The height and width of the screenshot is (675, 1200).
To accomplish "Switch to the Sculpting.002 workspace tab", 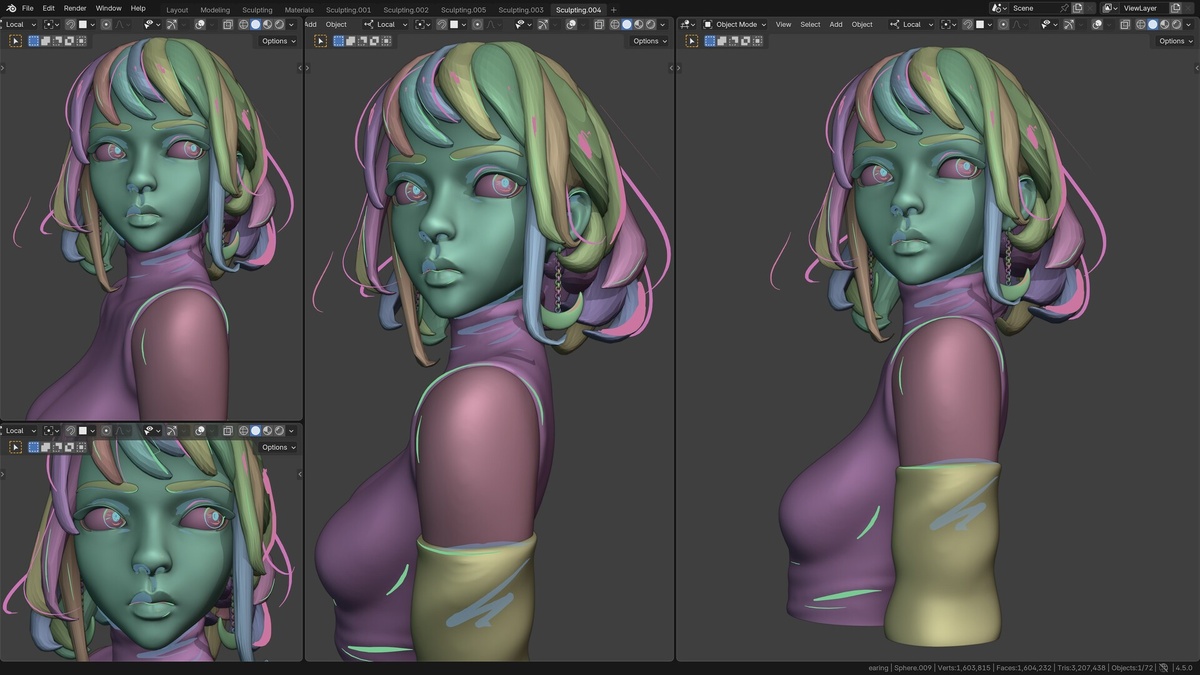I will 405,10.
